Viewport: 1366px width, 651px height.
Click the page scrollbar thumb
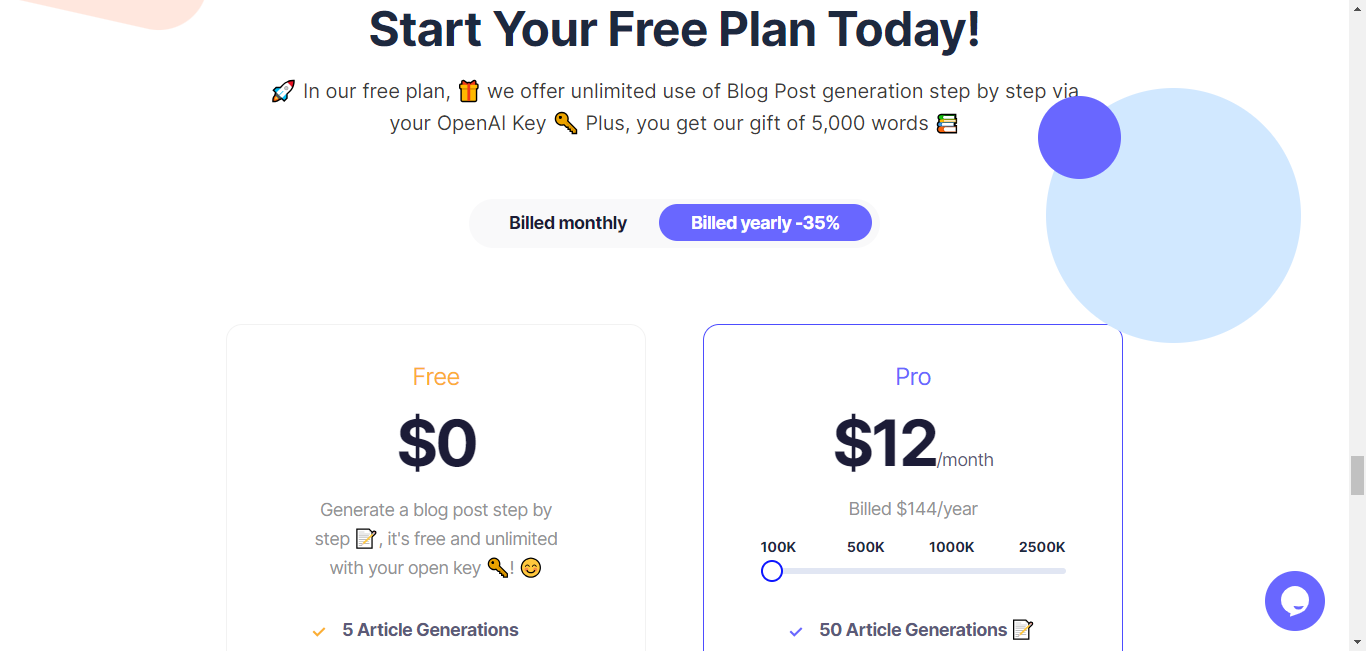click(1357, 475)
